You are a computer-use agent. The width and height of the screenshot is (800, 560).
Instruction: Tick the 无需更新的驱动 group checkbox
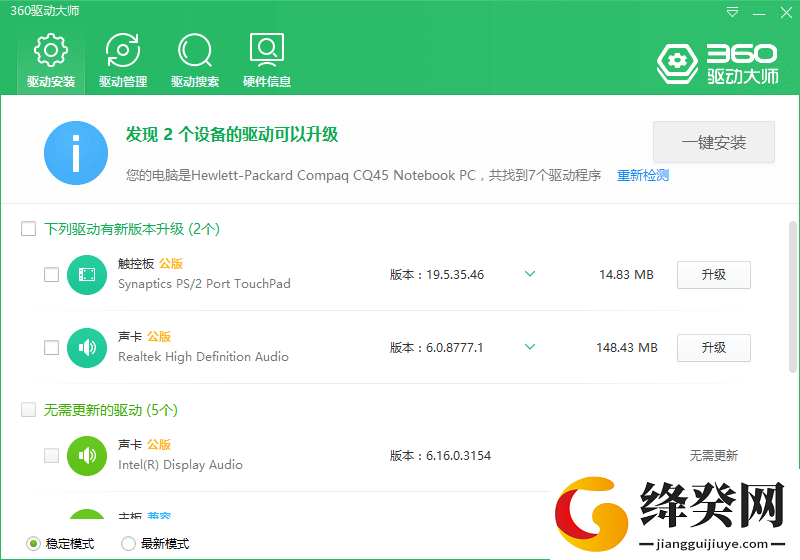pos(29,410)
